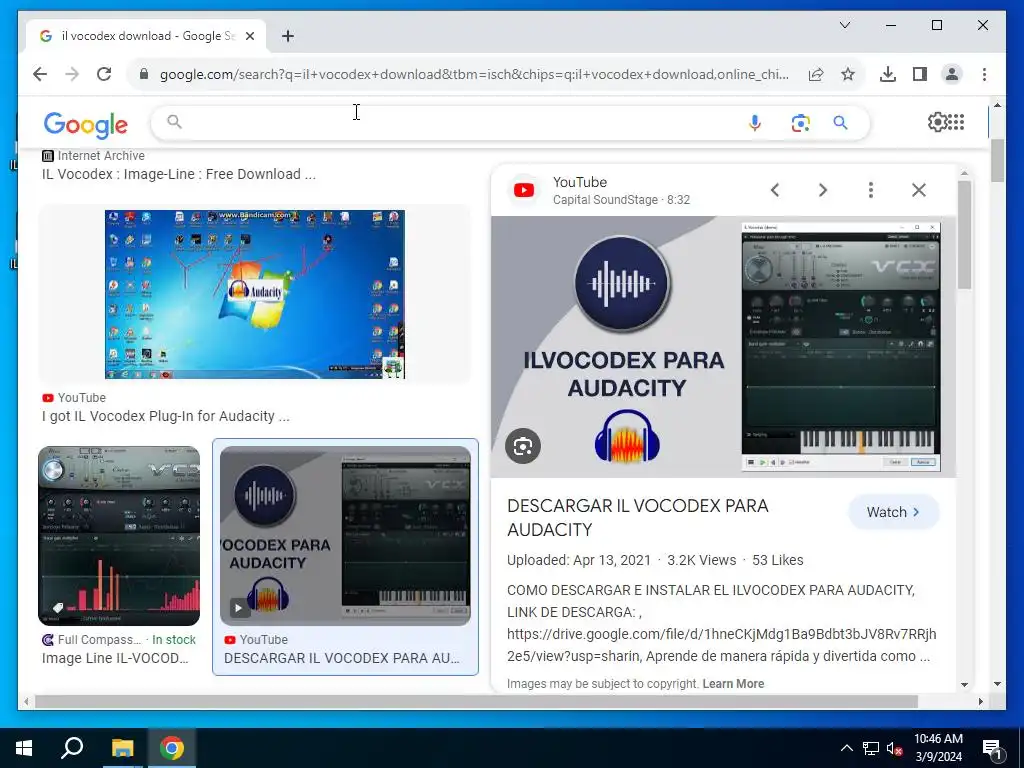Screen dimensions: 1024x768
Task: Click the horizontal scrollbar at bottom
Action: 477,701
